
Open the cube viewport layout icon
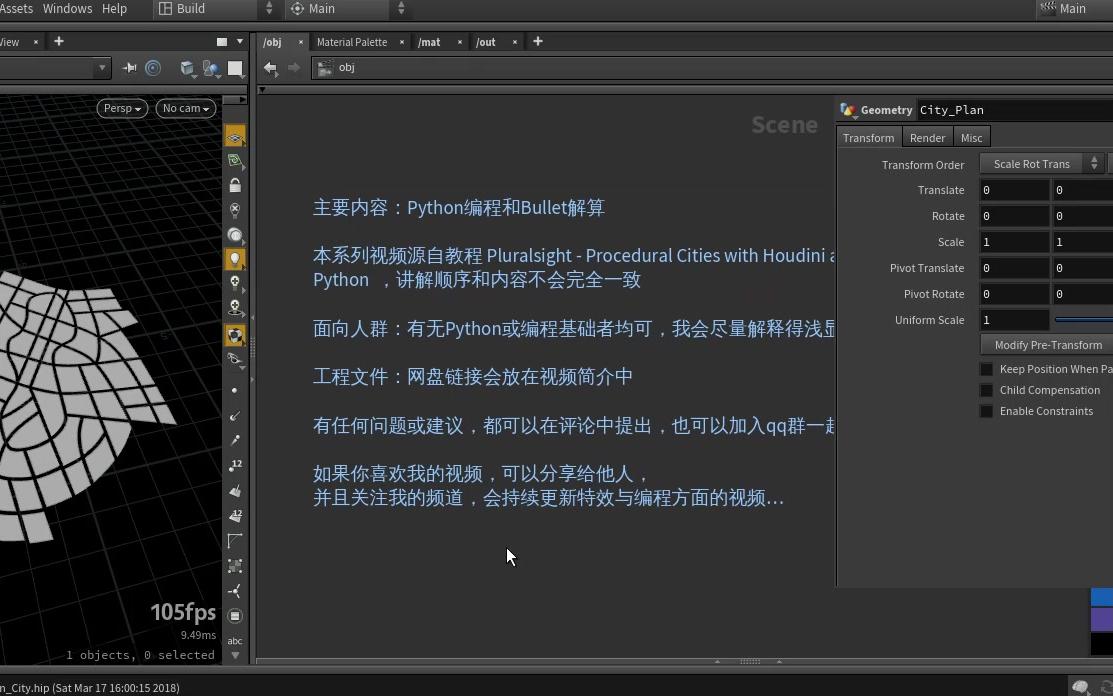[x=187, y=67]
